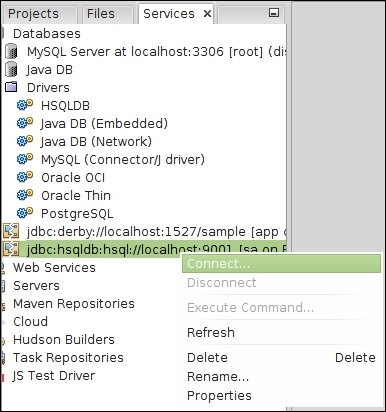Choose Execute Command... in context menu

click(281, 307)
